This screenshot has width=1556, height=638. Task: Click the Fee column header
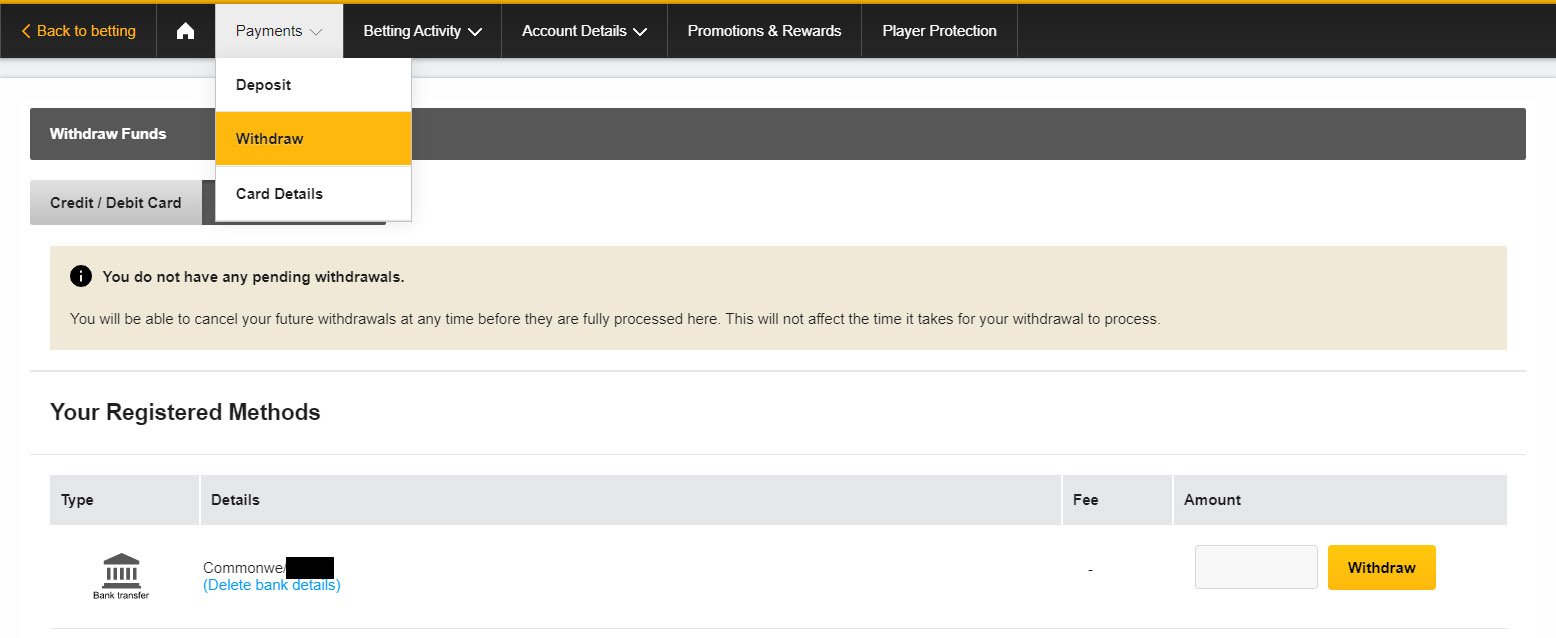click(1084, 499)
